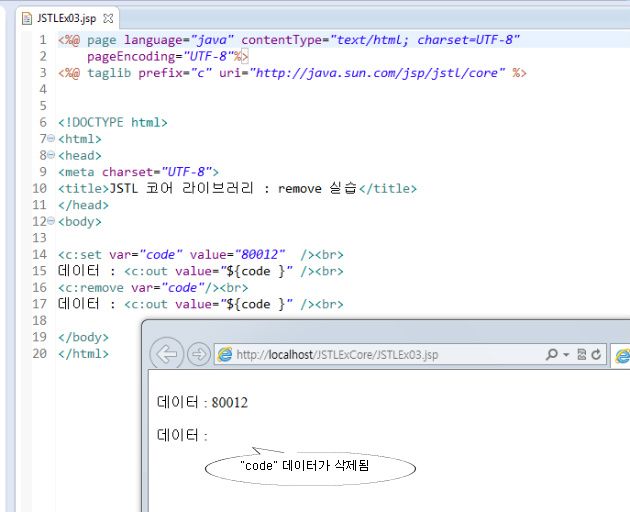Click line number 13 in the gutter
630x512 pixels.
(39, 238)
